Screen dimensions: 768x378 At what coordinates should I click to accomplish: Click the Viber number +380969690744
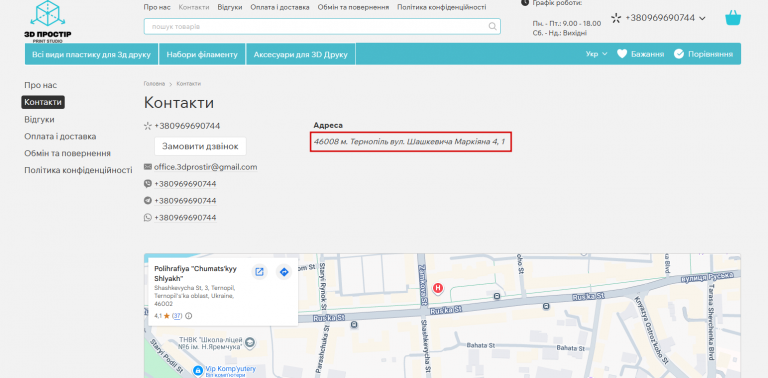tap(185, 184)
